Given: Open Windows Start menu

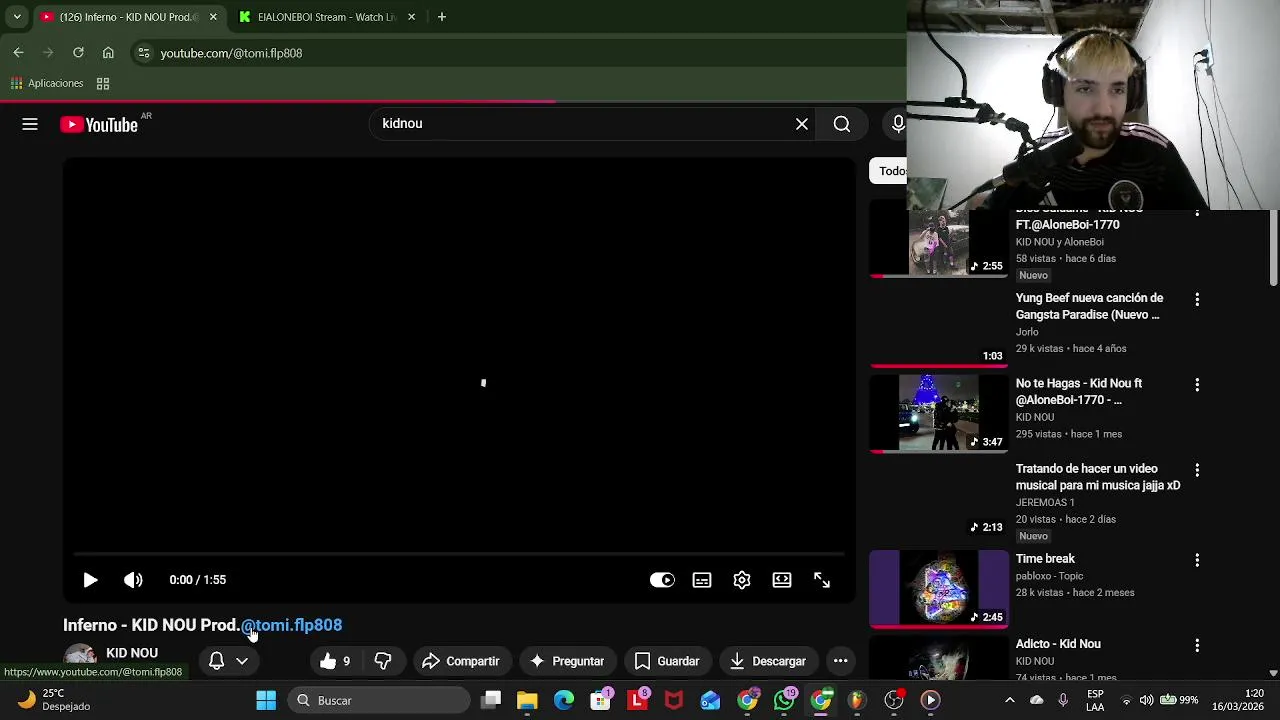Looking at the screenshot, I should [266, 700].
